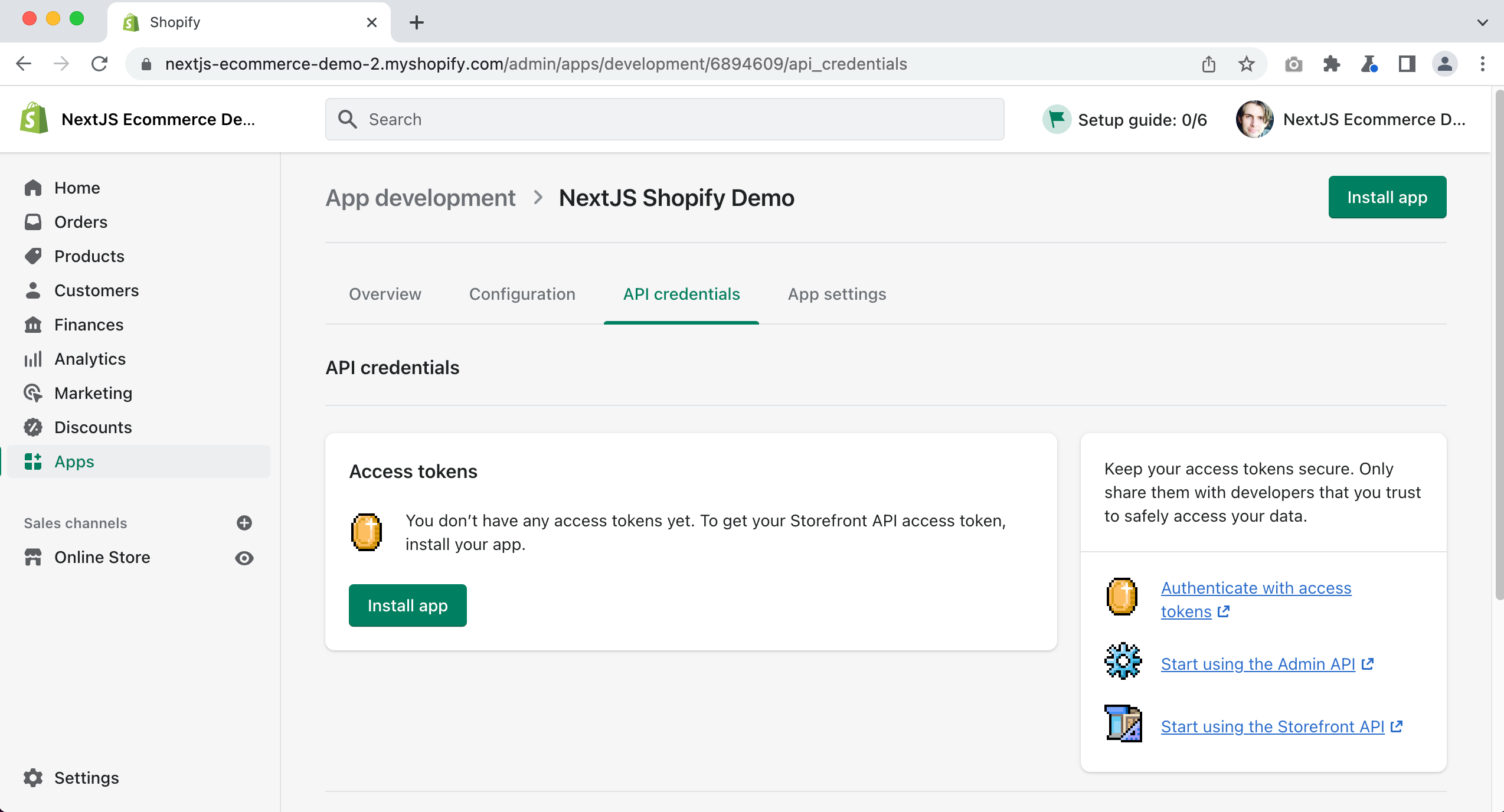Switch to the Overview tab
Image resolution: width=1504 pixels, height=812 pixels.
[x=385, y=294]
